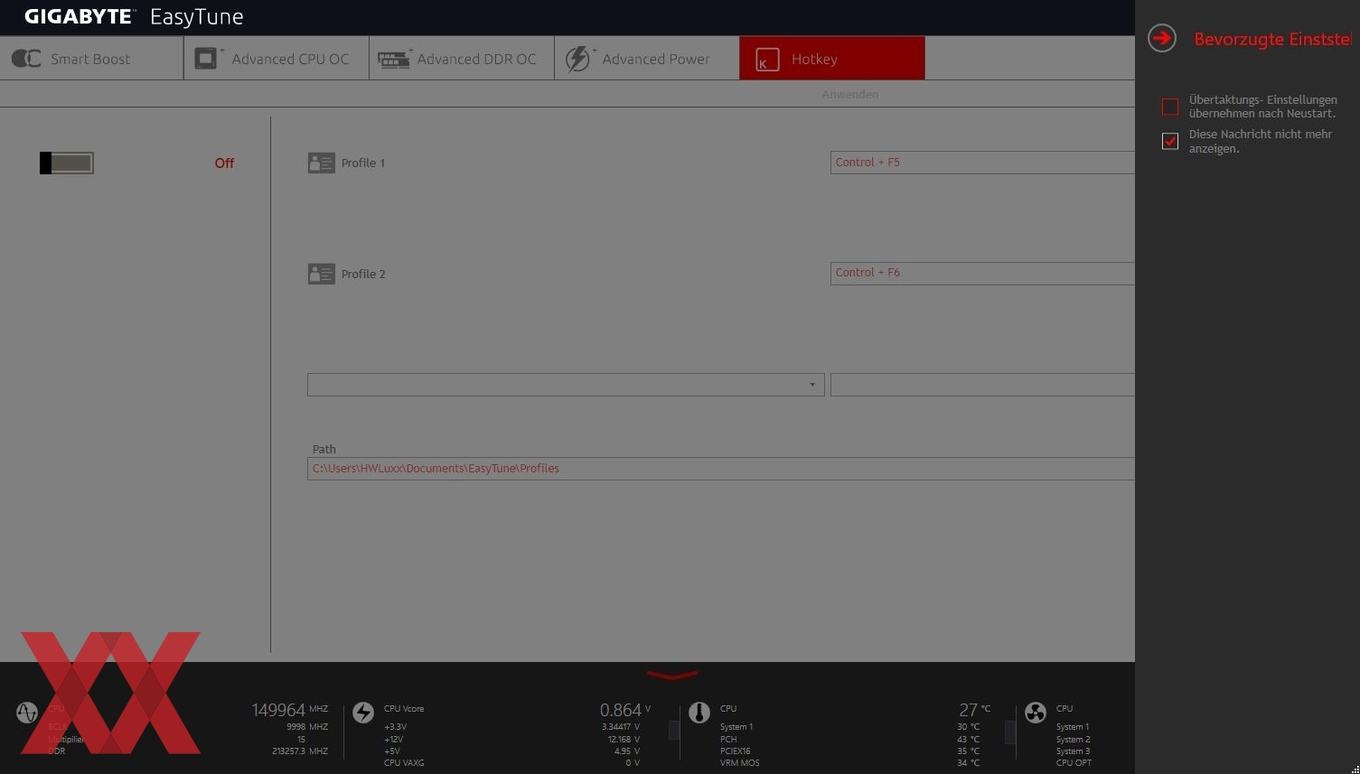Click the CPU OPT fan label
This screenshot has height=774, width=1360.
(x=1074, y=763)
